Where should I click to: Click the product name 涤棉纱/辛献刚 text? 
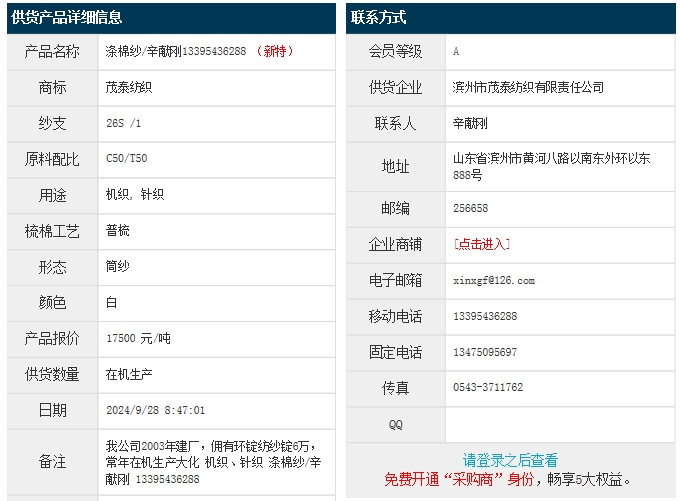pyautogui.click(x=143, y=51)
